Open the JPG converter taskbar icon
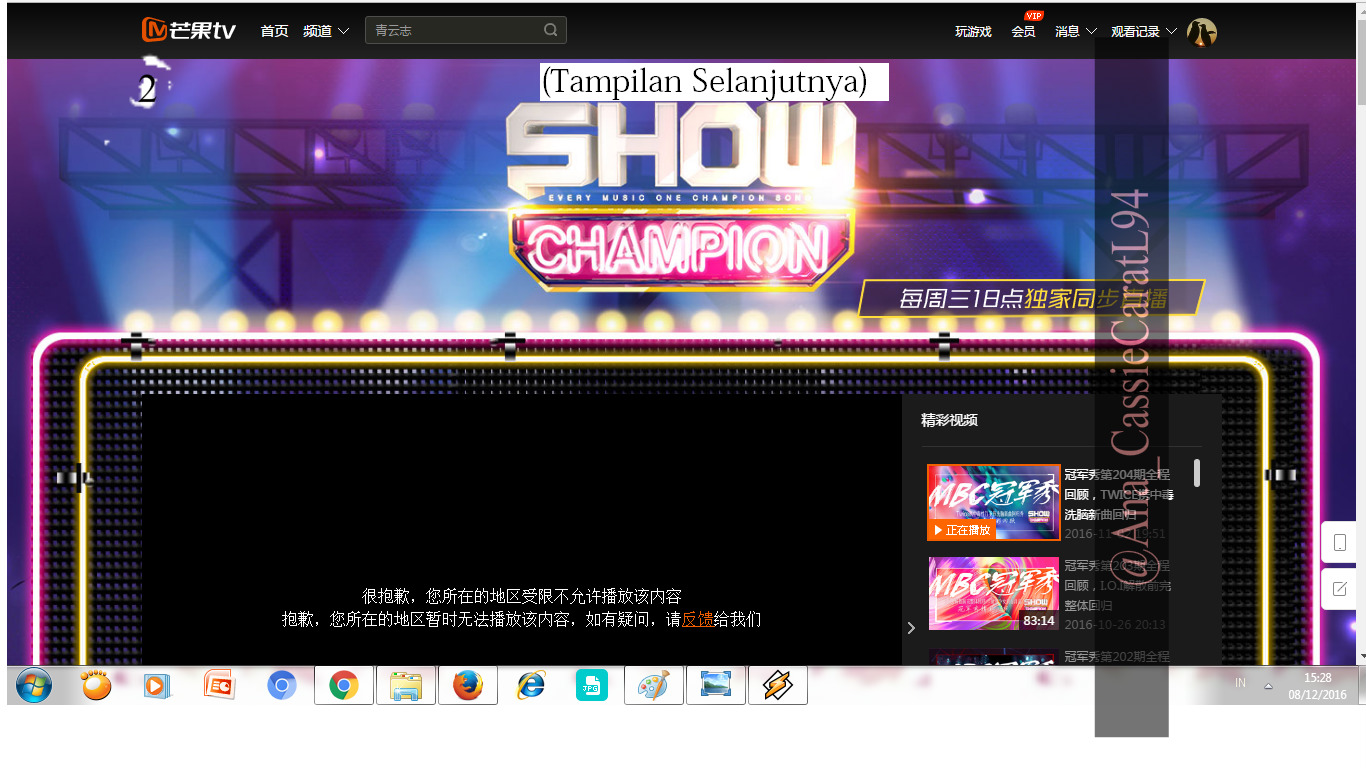Screen dimensions: 1366x768 point(592,685)
